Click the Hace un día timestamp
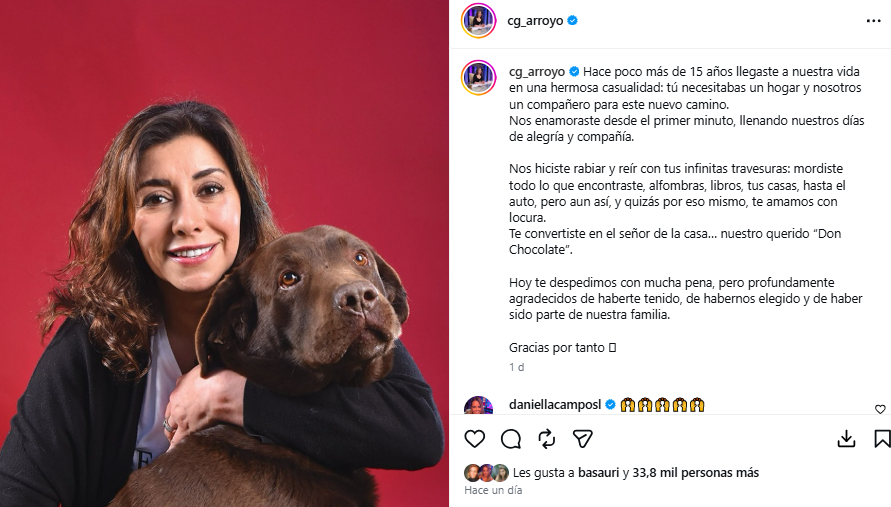 (x=493, y=490)
